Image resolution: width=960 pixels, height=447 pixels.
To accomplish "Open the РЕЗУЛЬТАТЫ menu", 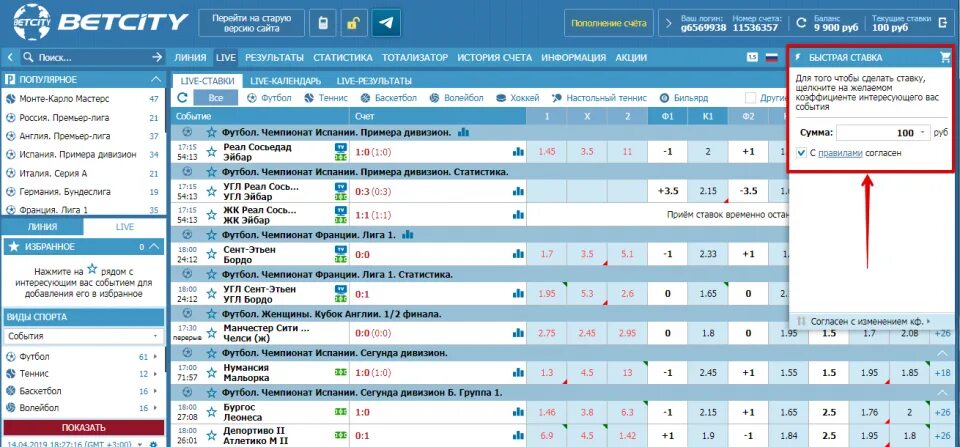I will (274, 58).
